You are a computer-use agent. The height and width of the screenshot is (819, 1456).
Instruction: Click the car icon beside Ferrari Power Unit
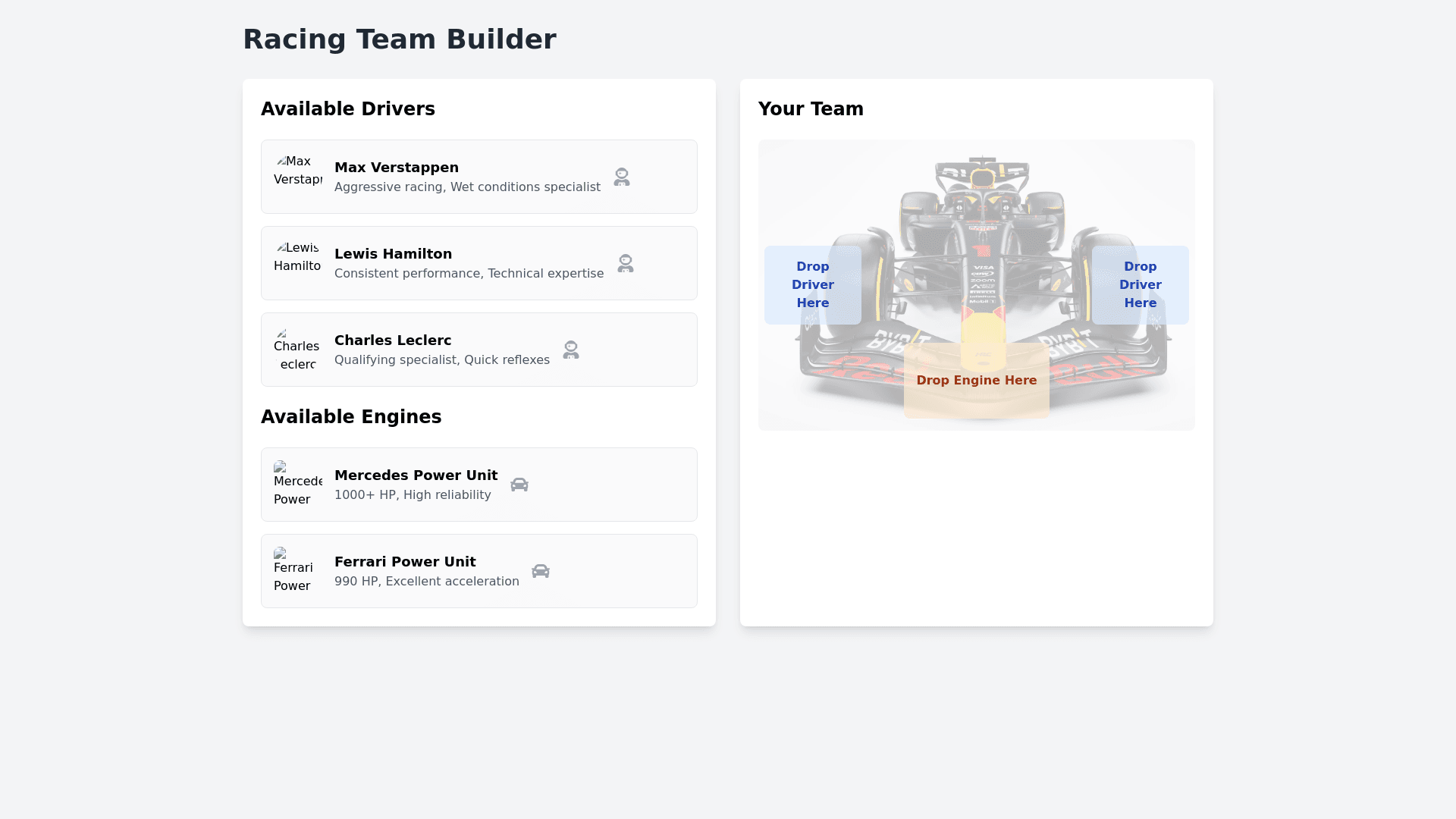point(541,572)
